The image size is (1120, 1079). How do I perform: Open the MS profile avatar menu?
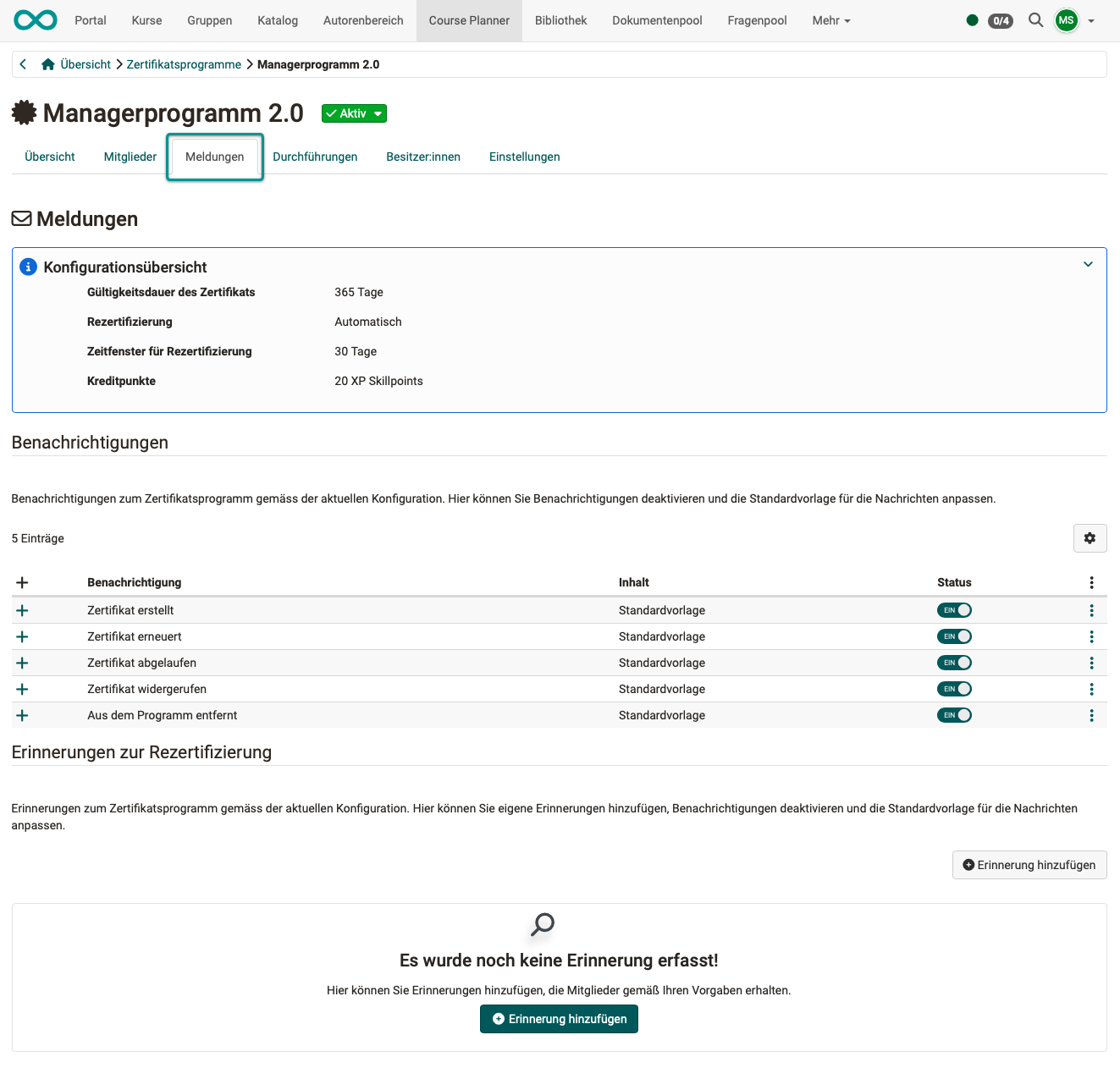(1066, 20)
